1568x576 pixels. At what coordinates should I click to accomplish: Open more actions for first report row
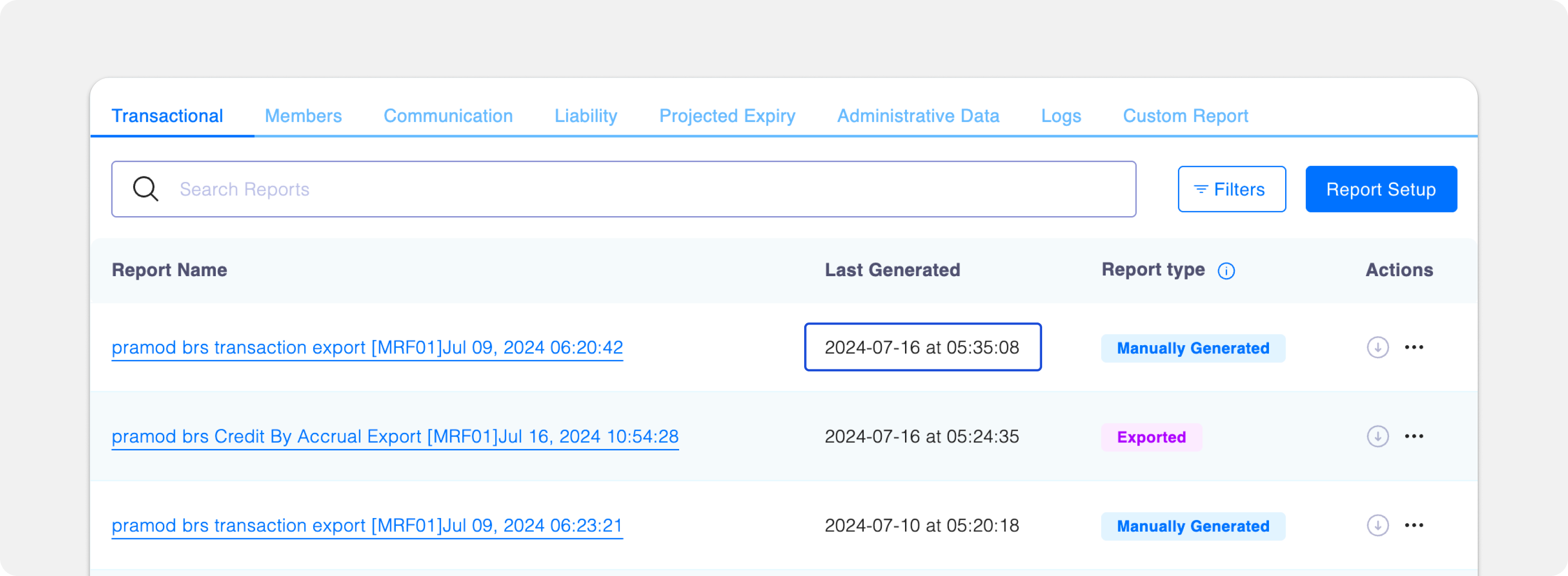click(x=1413, y=347)
